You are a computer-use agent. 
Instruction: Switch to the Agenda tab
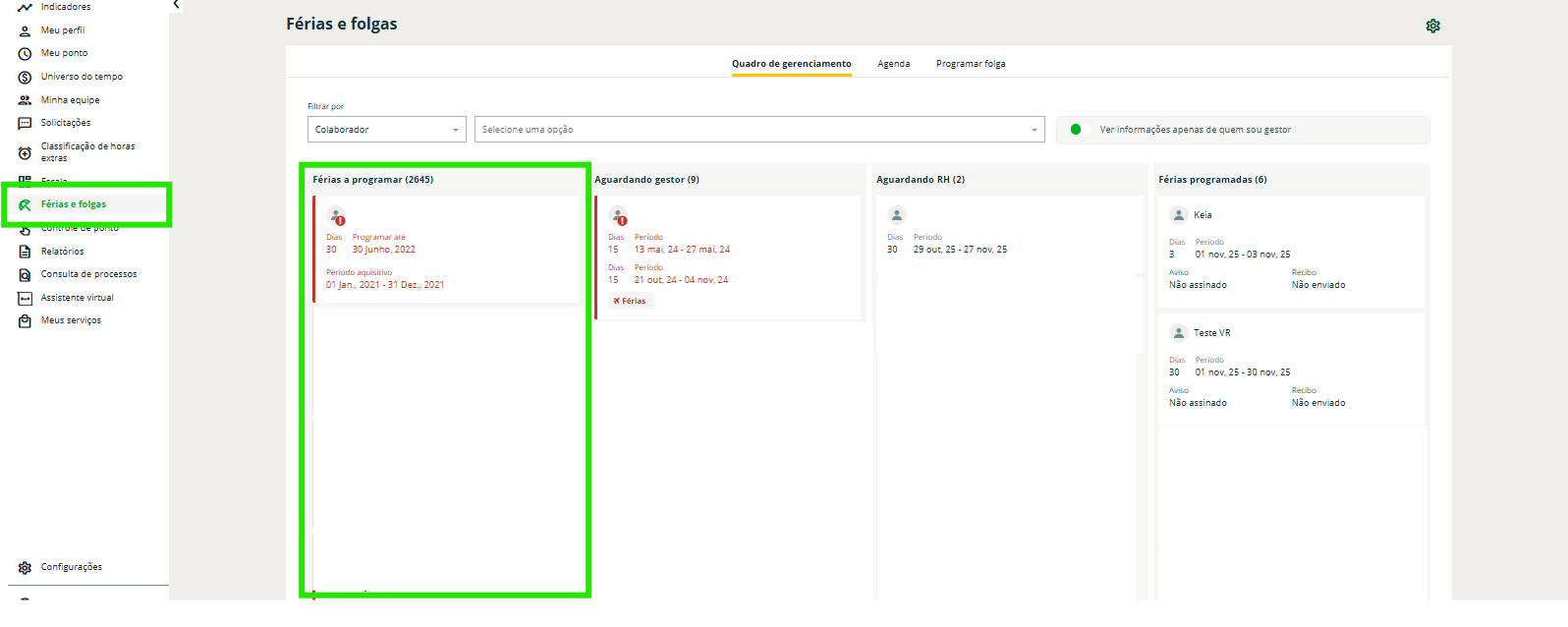click(893, 64)
